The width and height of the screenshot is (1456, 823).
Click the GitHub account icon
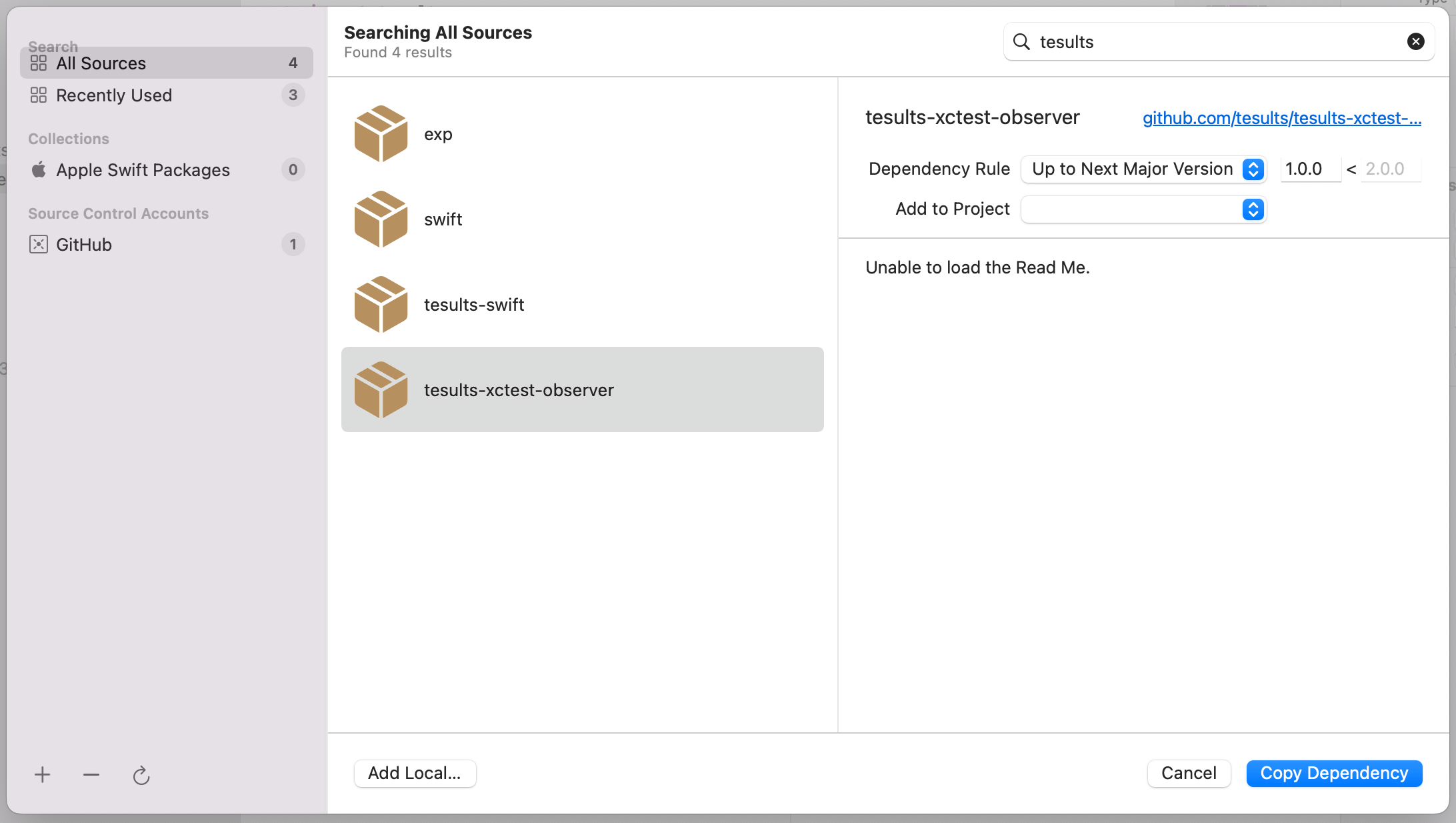click(x=39, y=244)
